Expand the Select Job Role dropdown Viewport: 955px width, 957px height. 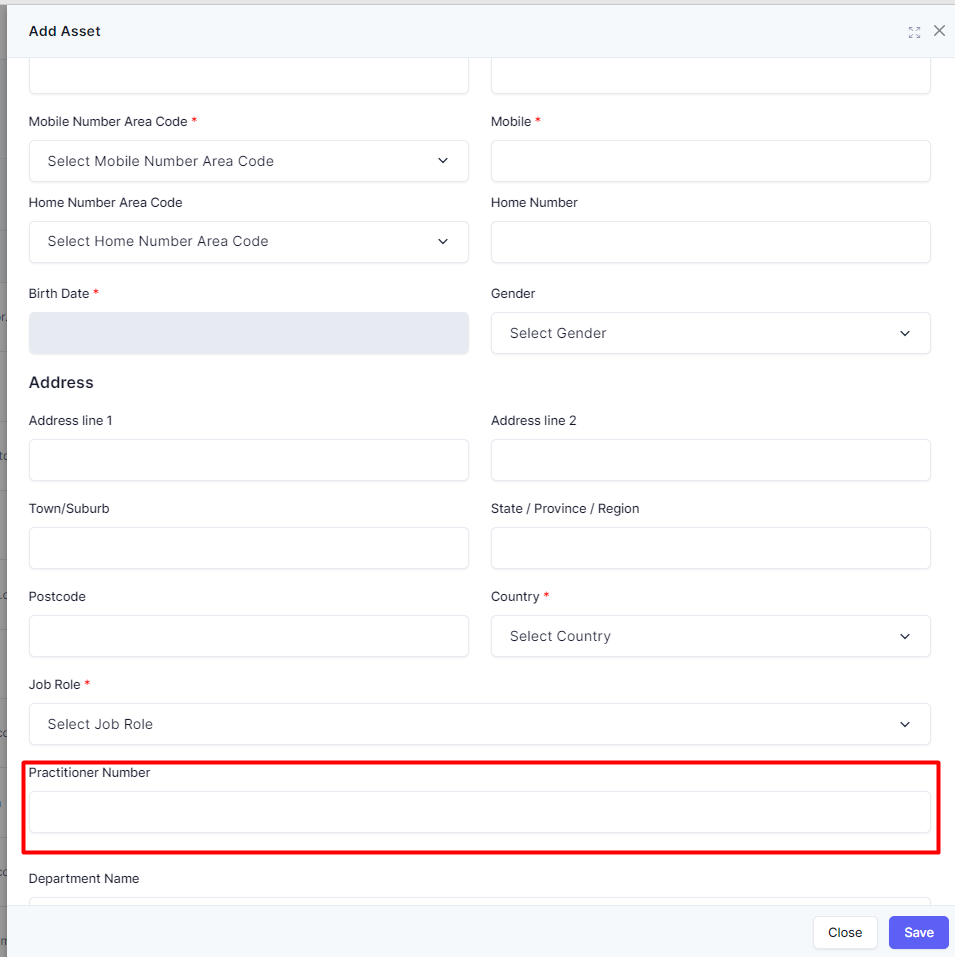pyautogui.click(x=480, y=724)
